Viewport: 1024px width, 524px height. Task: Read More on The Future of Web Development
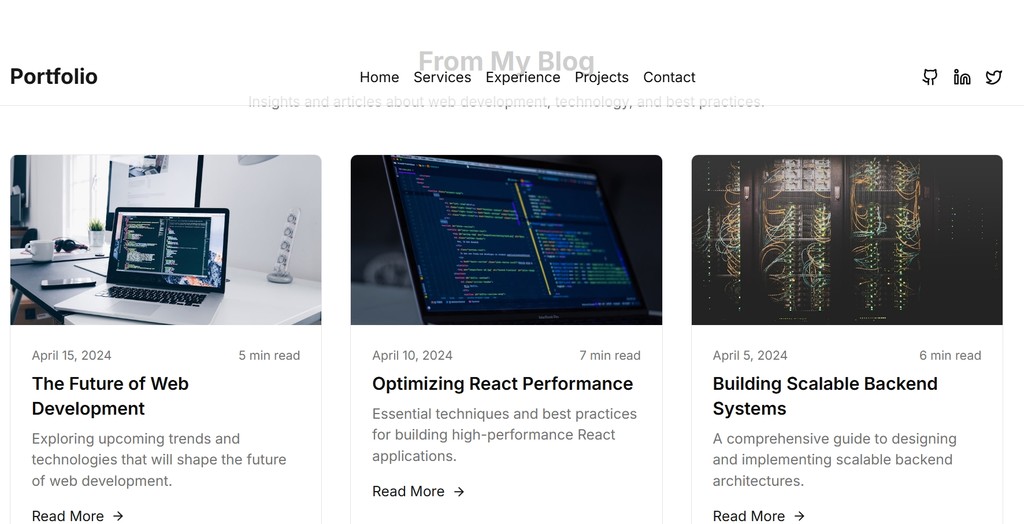click(78, 516)
